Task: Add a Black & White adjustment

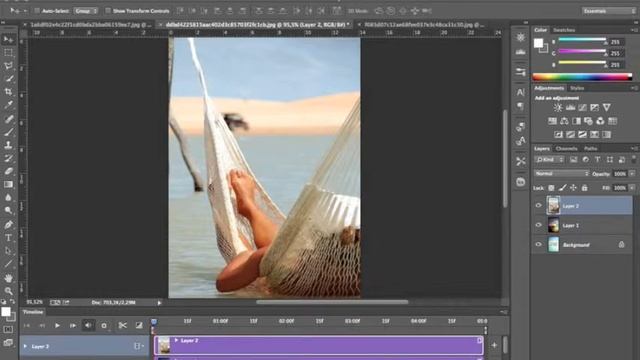Action: (x=576, y=121)
